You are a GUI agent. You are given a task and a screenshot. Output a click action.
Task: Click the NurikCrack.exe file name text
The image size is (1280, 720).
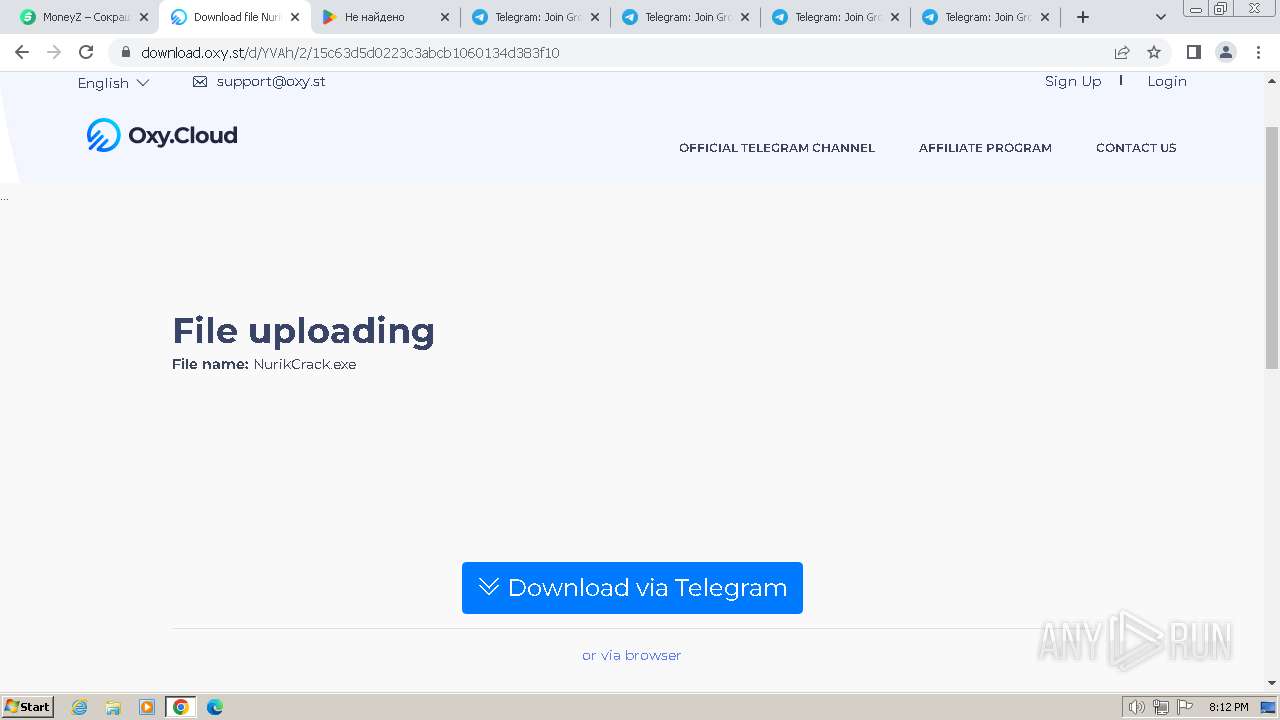click(x=305, y=364)
